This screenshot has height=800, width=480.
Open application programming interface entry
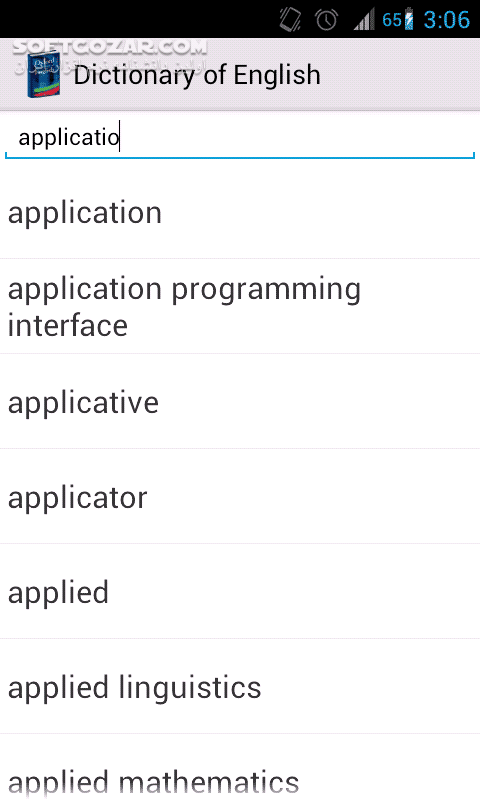coord(240,307)
